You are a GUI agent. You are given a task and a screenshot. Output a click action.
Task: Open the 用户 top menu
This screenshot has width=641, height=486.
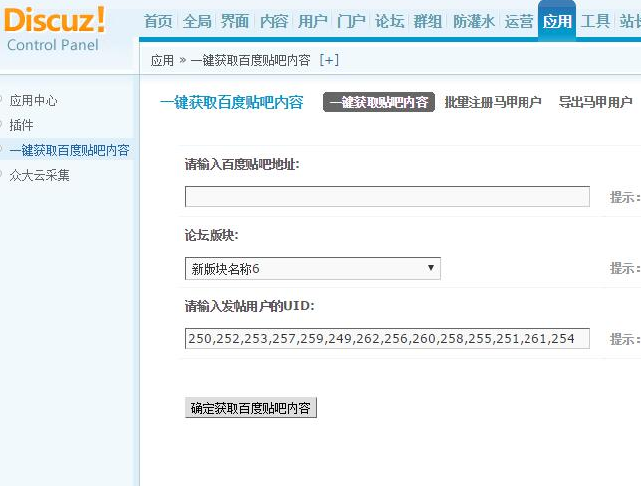click(312, 21)
